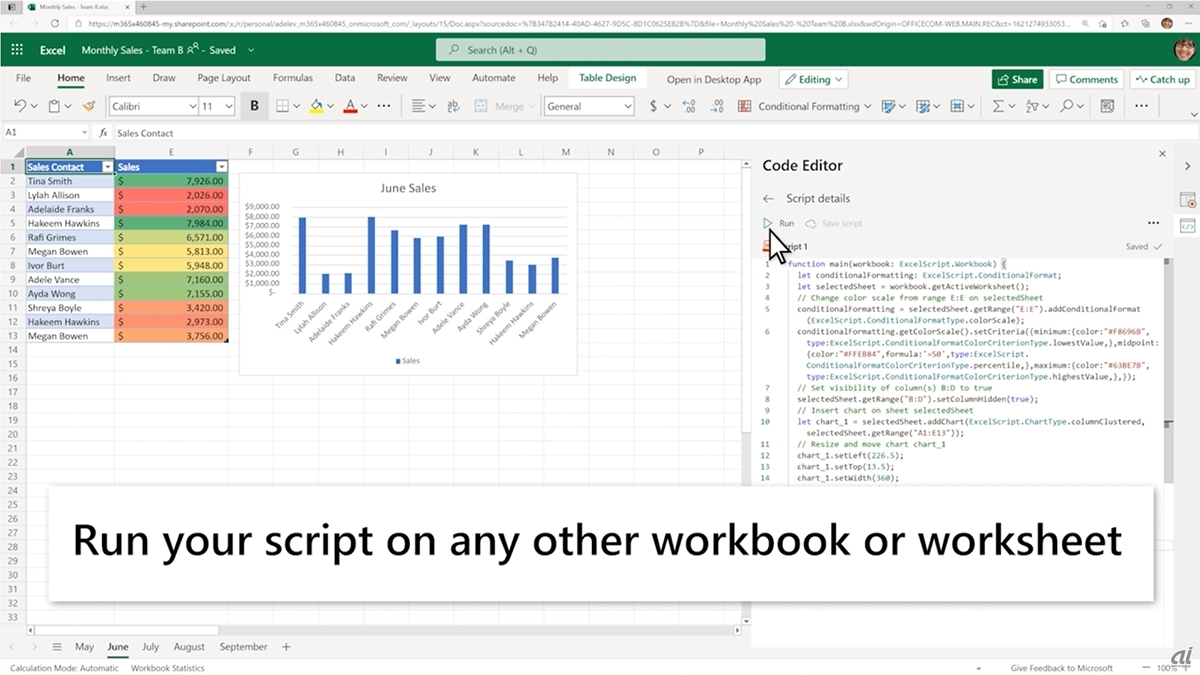Toggle filter on Sales Contact column header

point(107,167)
